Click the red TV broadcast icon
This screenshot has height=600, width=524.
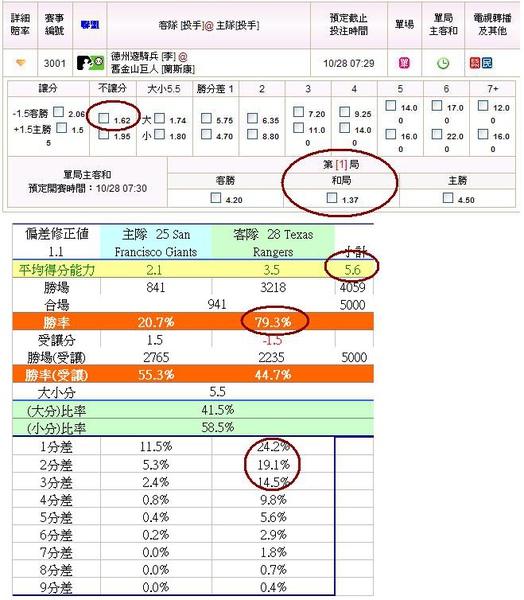[475, 63]
